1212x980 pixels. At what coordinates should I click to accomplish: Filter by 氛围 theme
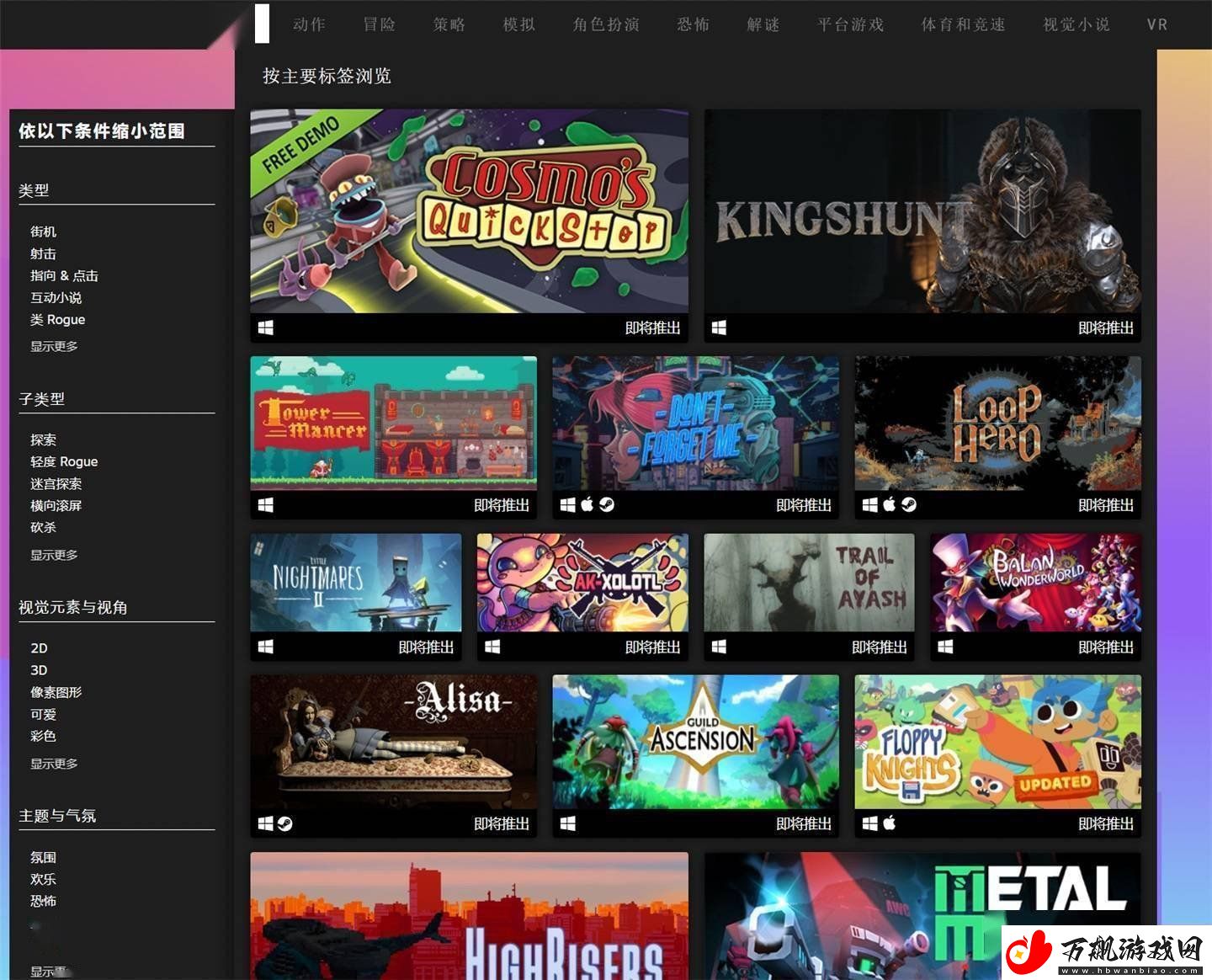[44, 857]
